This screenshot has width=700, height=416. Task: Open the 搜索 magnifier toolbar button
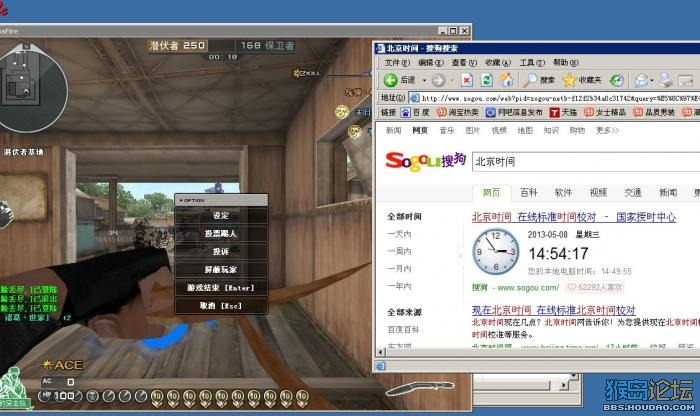click(x=538, y=80)
